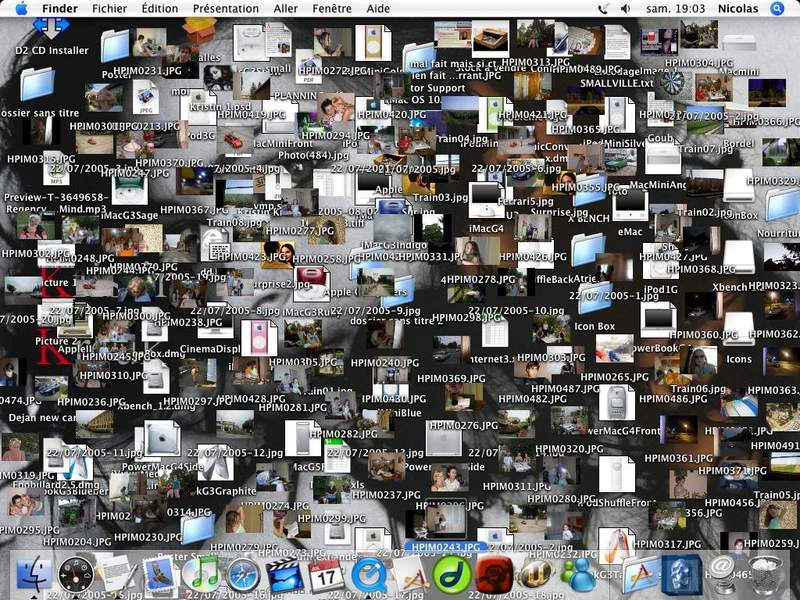Select the HPIM0237.JPG label
The width and height of the screenshot is (800, 600).
386,494
